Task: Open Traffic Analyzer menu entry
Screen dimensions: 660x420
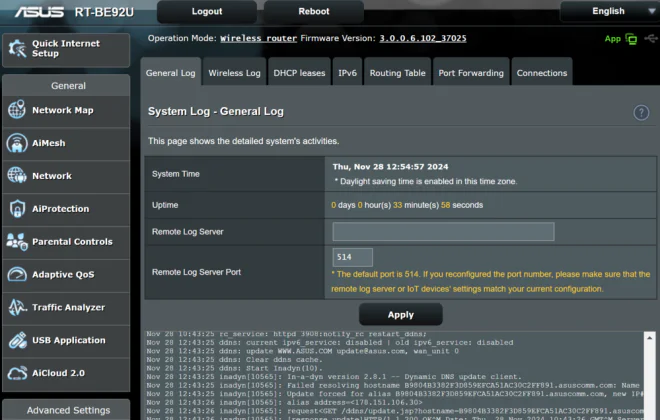Action: click(66, 307)
